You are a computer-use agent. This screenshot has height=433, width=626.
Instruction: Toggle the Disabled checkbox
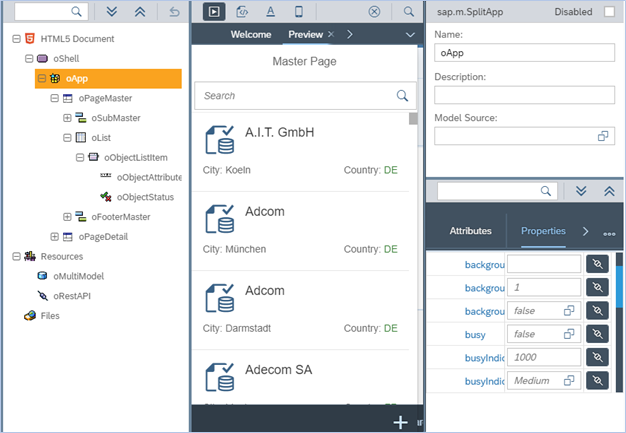click(x=609, y=11)
